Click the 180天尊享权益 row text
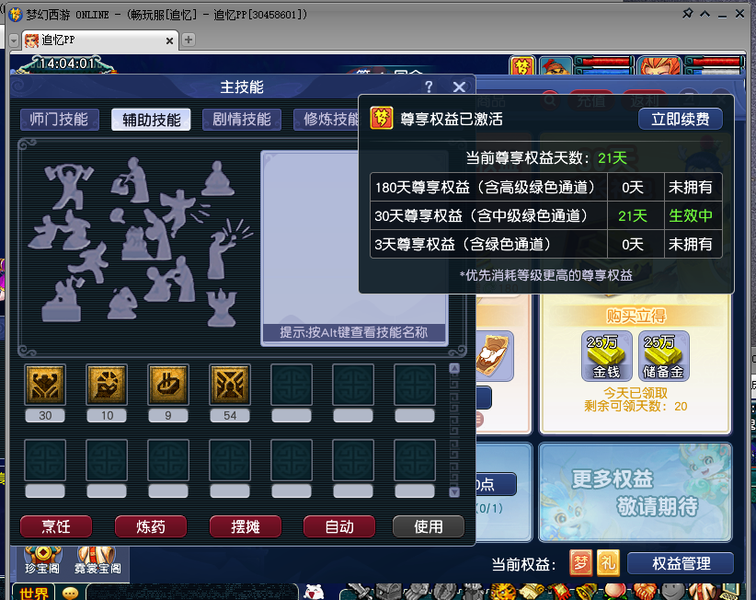The height and width of the screenshot is (600, 756). coord(485,187)
